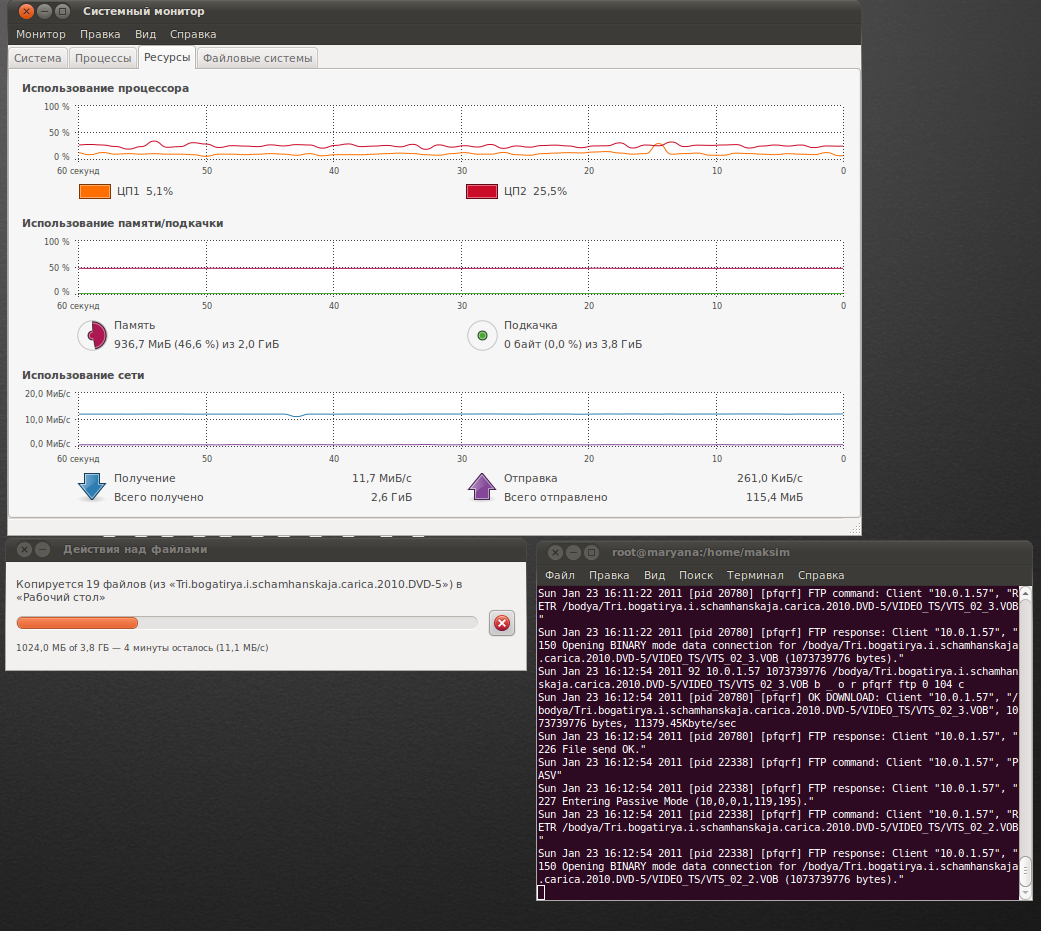
Task: Open the Справка menu in System Monitor
Action: (x=193, y=35)
